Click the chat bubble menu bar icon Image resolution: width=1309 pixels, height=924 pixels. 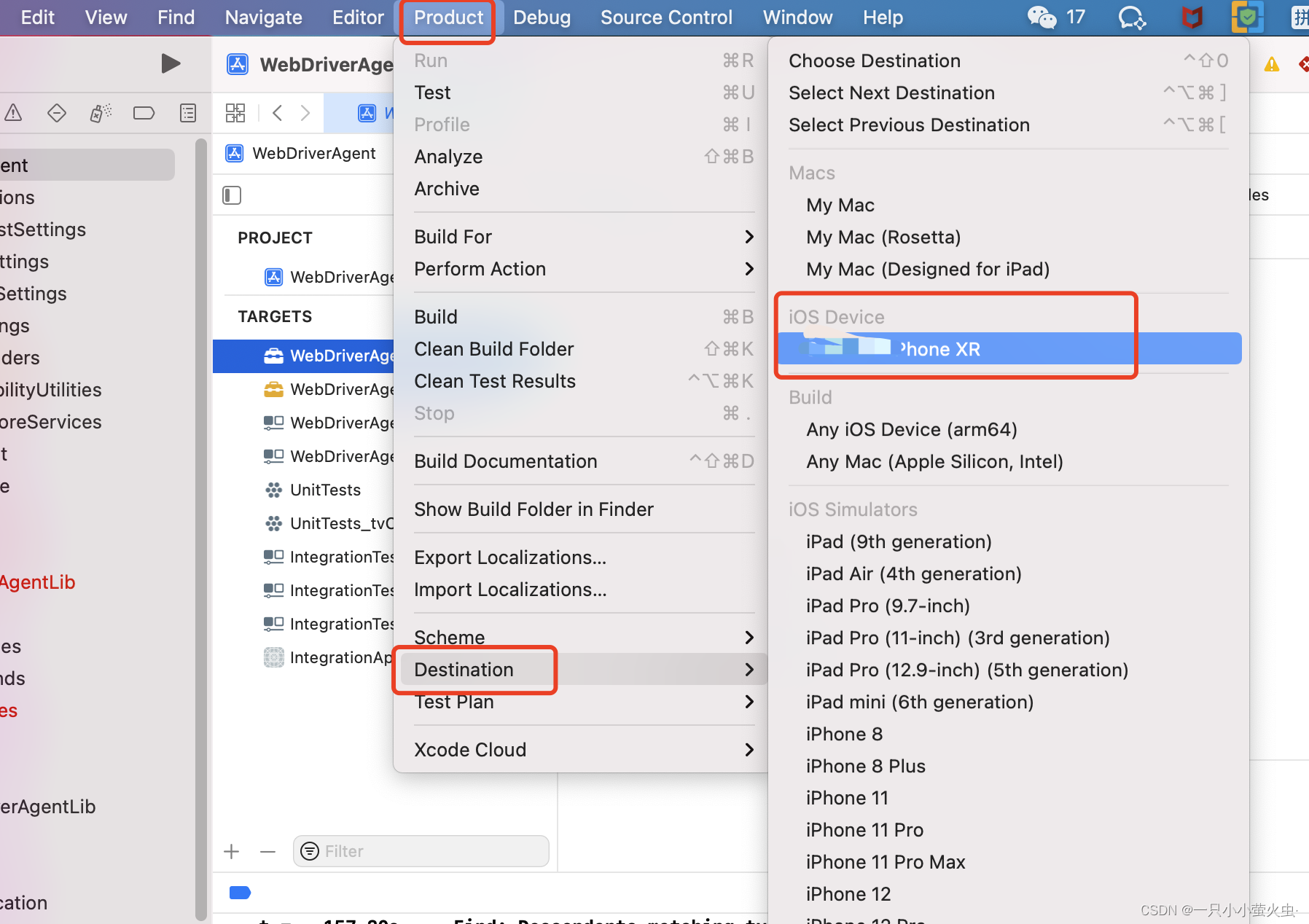[1132, 17]
